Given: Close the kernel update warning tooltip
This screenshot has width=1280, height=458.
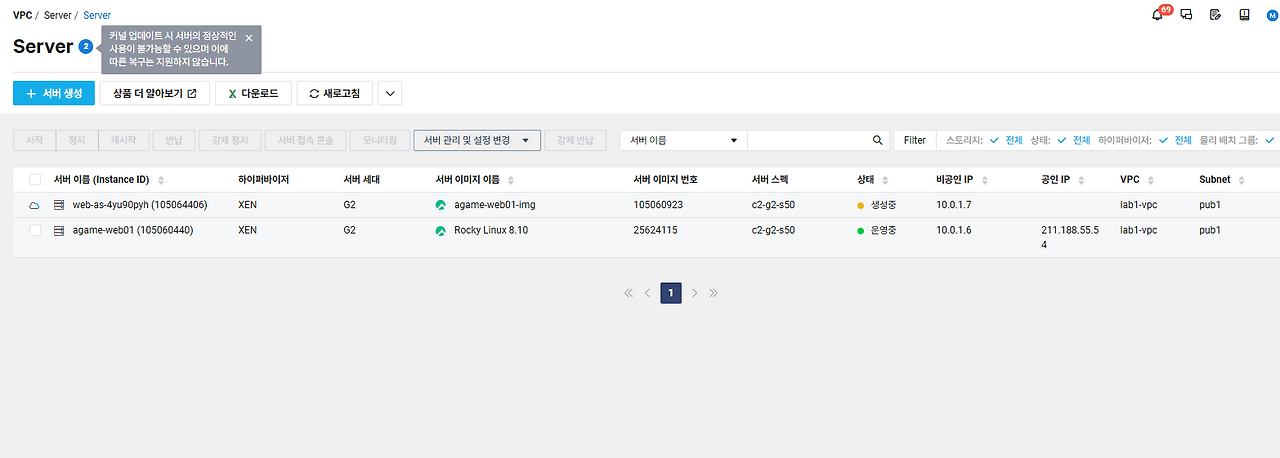Looking at the screenshot, I should point(249,38).
